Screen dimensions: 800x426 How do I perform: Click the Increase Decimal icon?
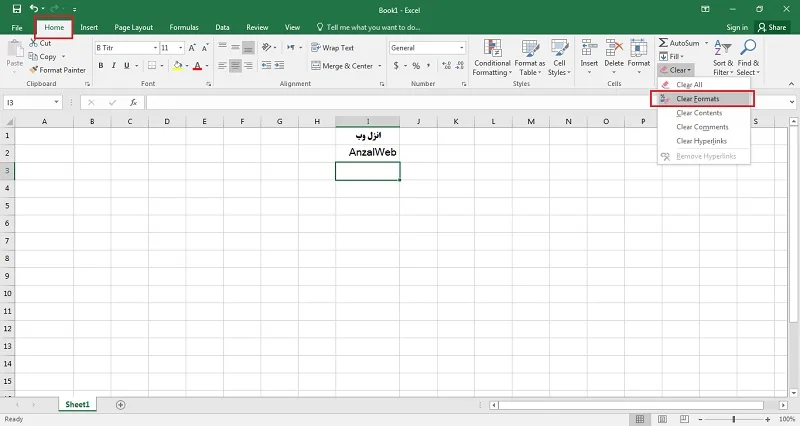coord(446,65)
